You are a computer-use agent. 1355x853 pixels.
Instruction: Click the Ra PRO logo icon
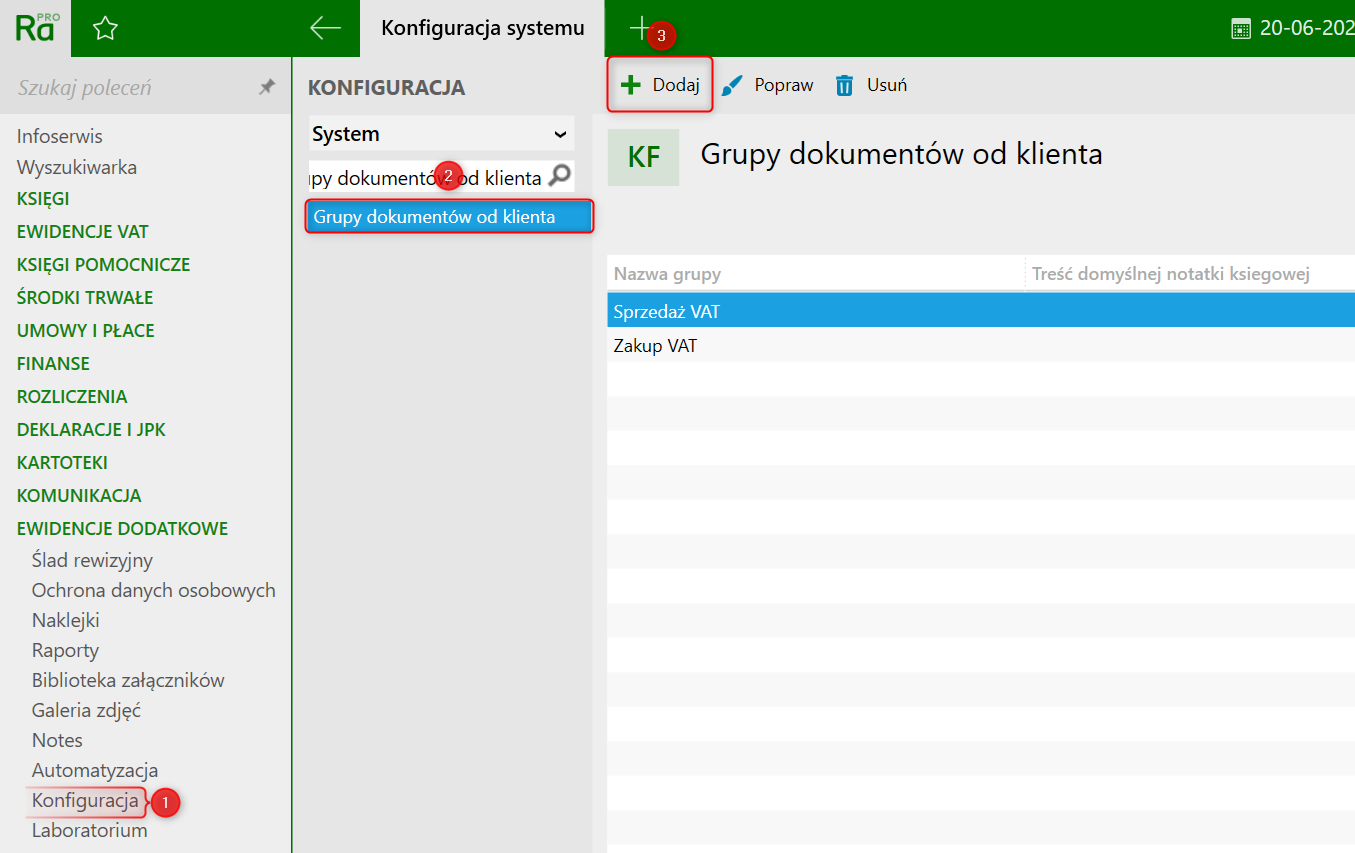click(35, 28)
